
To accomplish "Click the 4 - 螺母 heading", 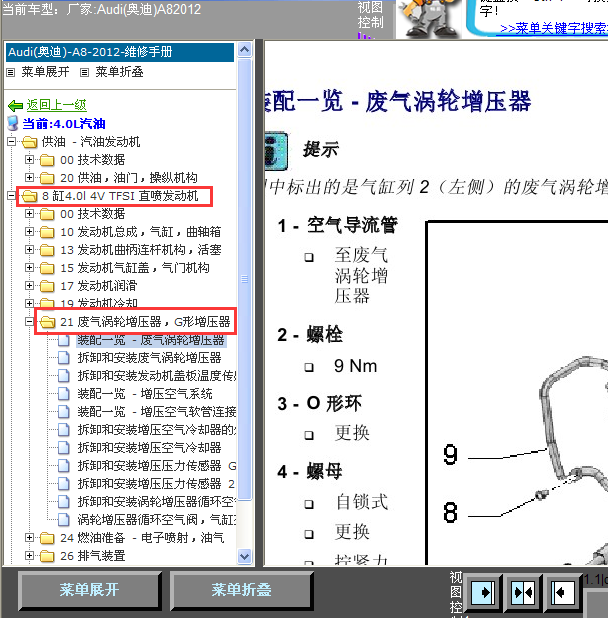I will [310, 471].
